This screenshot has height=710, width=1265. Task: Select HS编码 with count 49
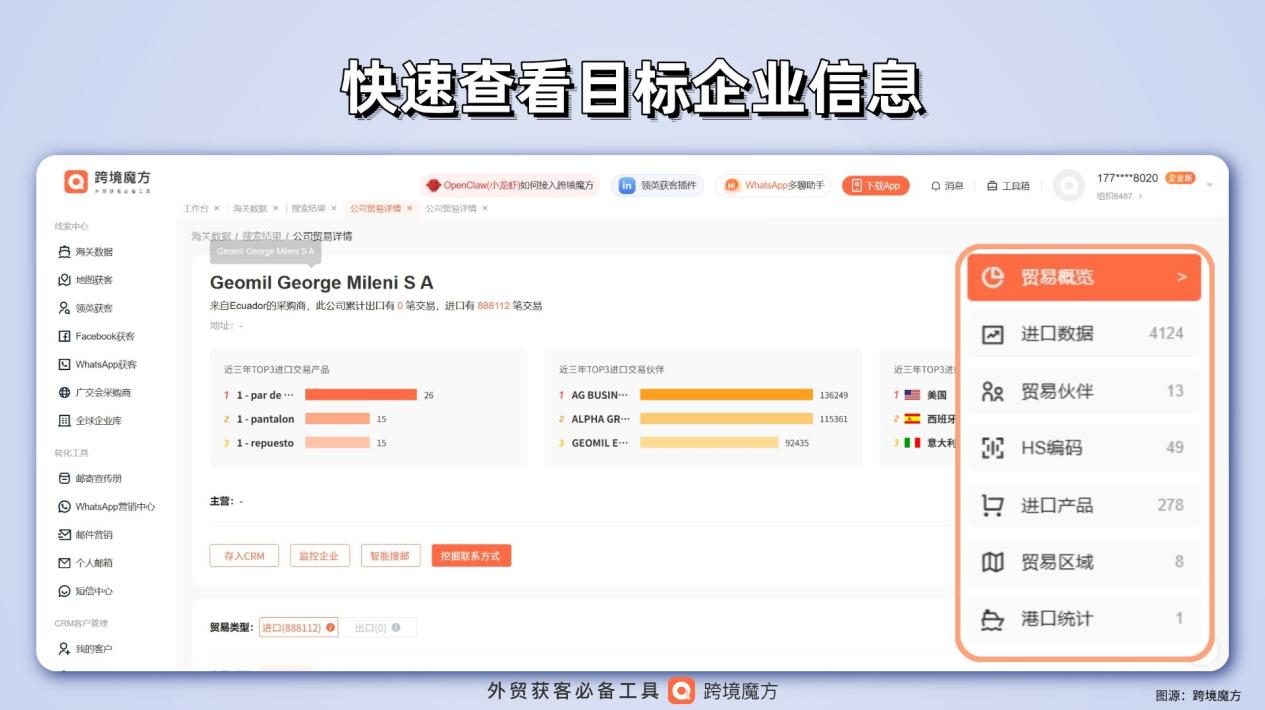pos(1084,448)
